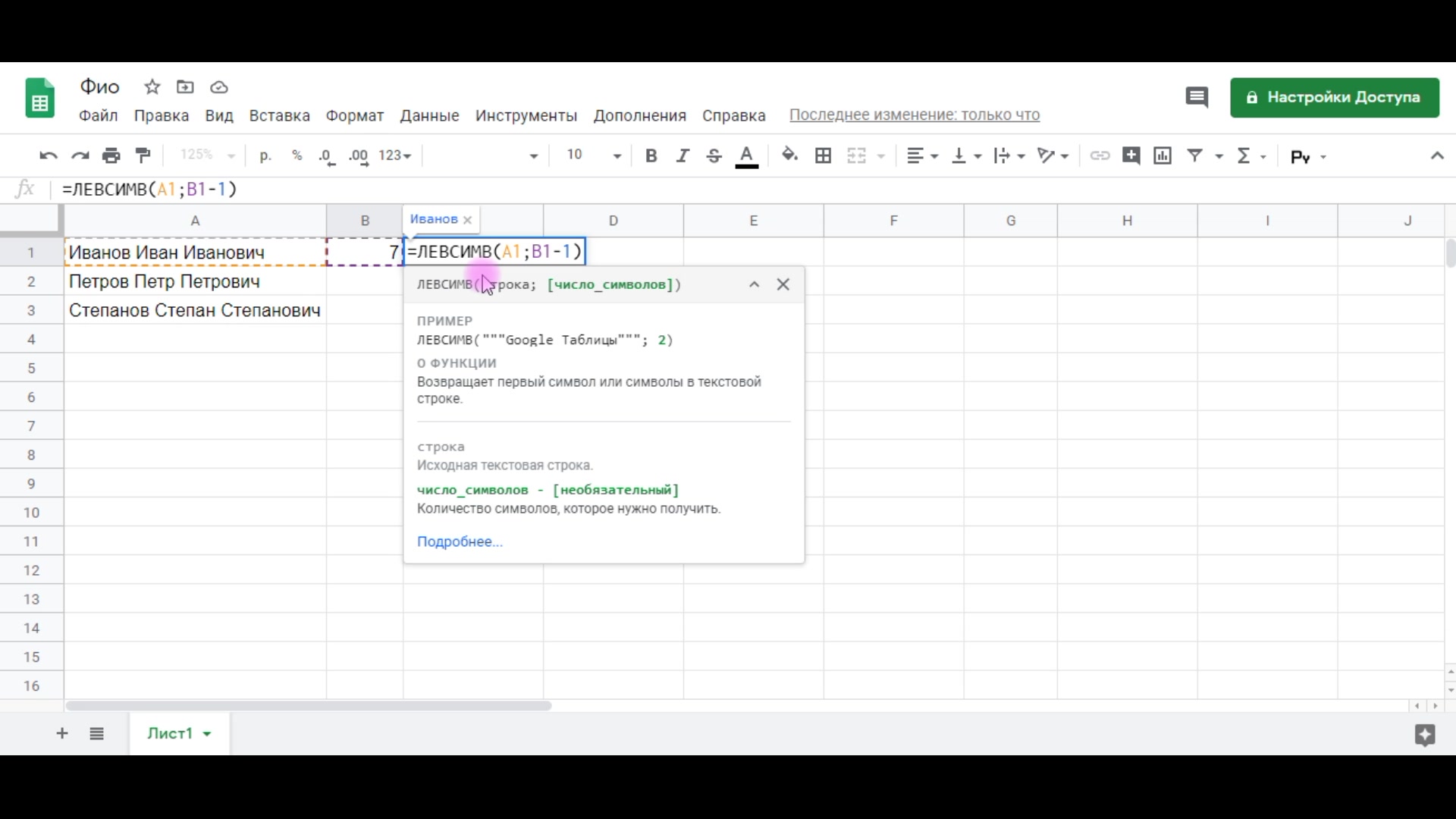The width and height of the screenshot is (1456, 819).
Task: Select cell A2 with Петров Петр Петрович
Action: [x=195, y=282]
